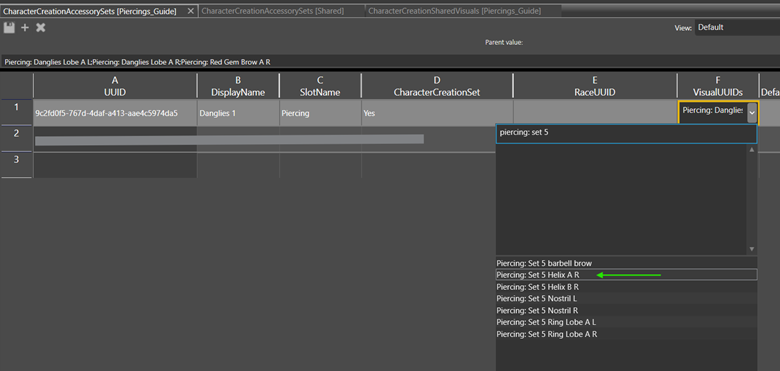Click the empty UUID cell in row 3
This screenshot has height=371, width=780.
point(115,165)
